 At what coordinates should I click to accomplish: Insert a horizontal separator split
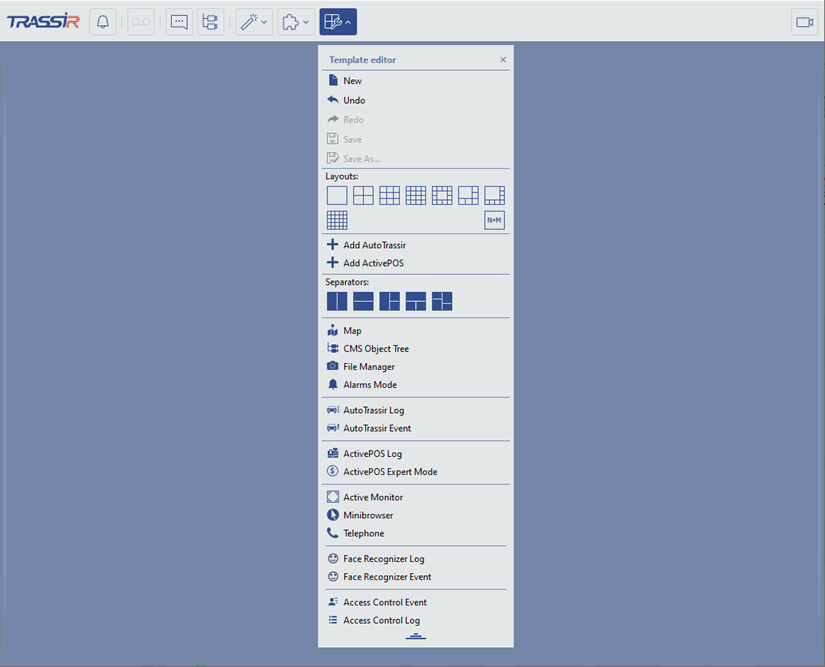(x=363, y=301)
